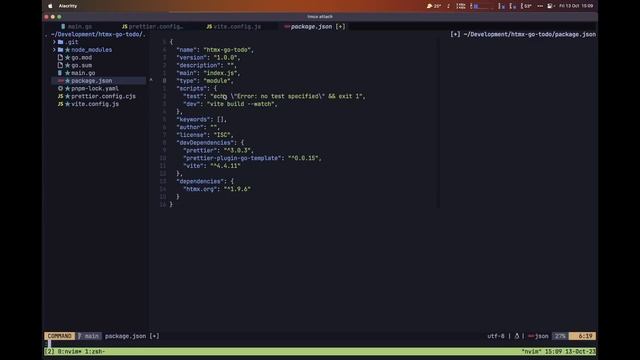Click the JS icon beside vite.config.js in tree

60,104
